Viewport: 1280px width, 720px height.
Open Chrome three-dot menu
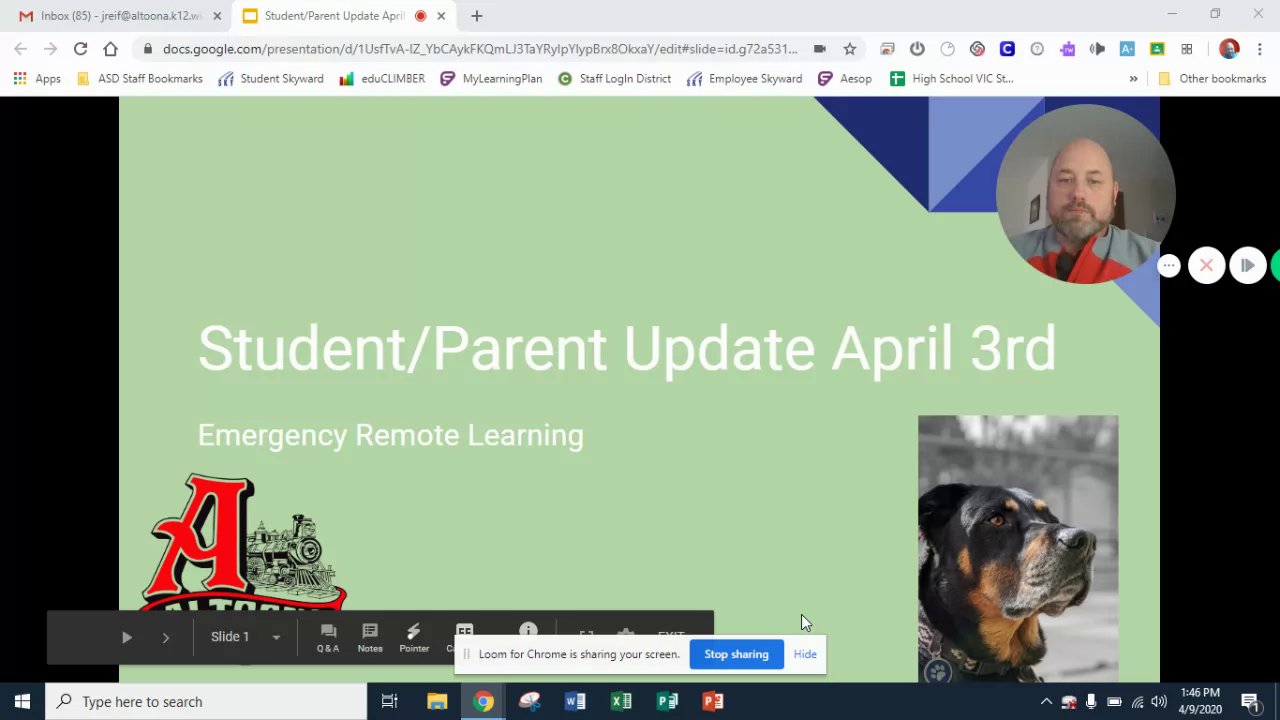(x=1258, y=48)
